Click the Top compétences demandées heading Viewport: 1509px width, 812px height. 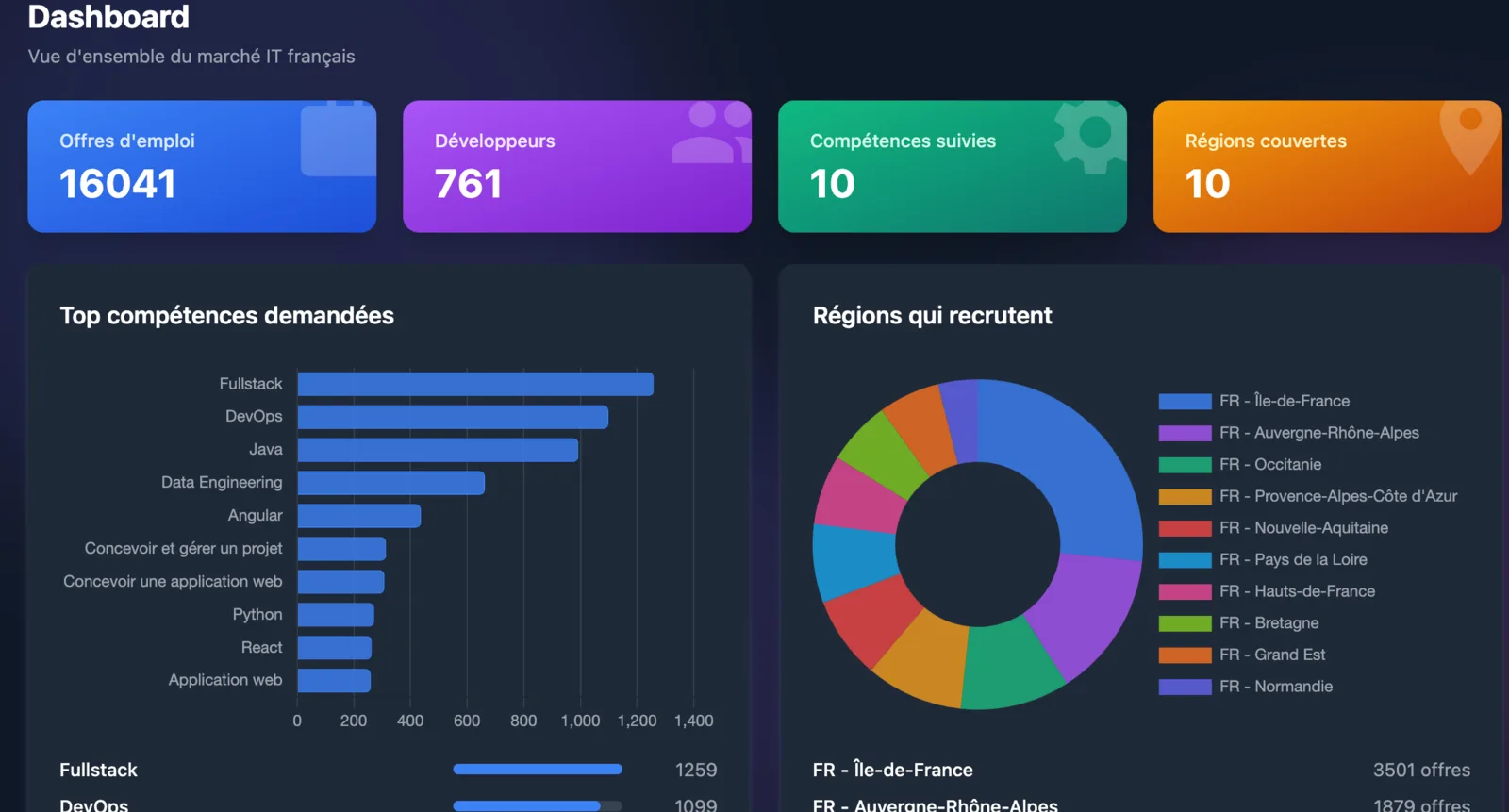(226, 315)
